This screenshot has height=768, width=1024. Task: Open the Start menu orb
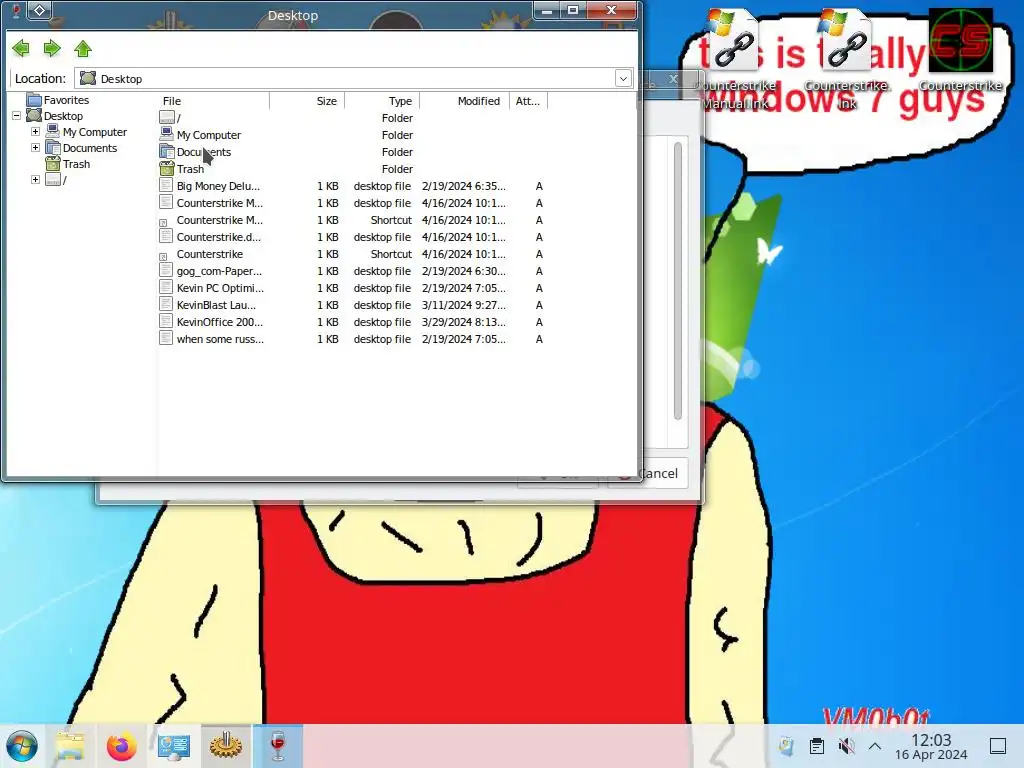click(x=22, y=746)
